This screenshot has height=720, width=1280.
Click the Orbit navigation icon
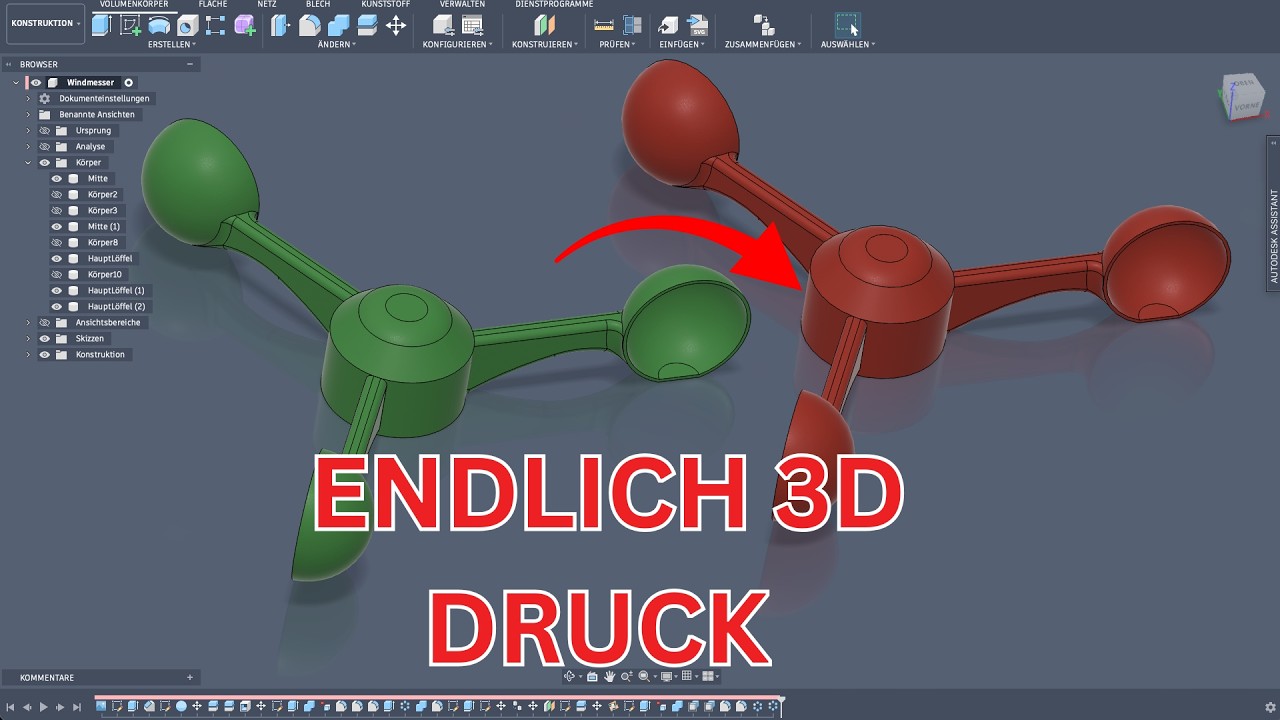pos(570,677)
